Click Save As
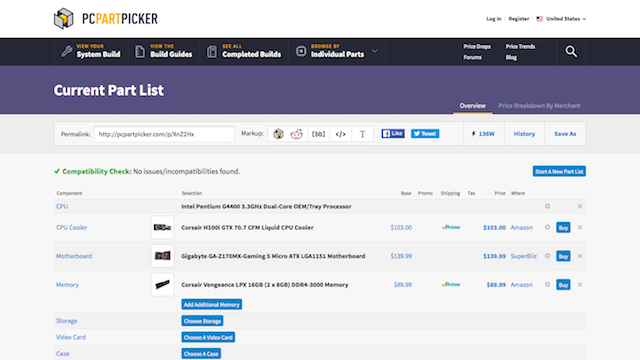Viewport: 640px width, 360px height. [565, 134]
